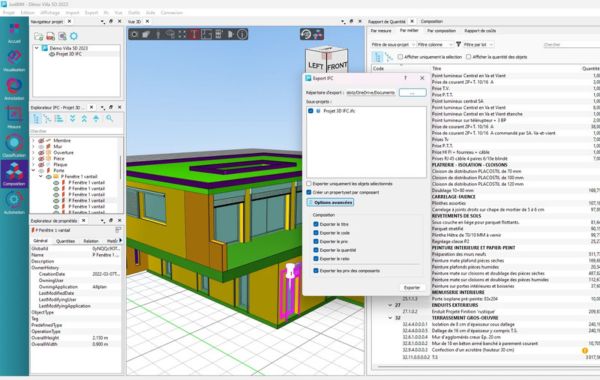The image size is (600, 380).
Task: Open the Automation module in sidebar
Action: 14,202
